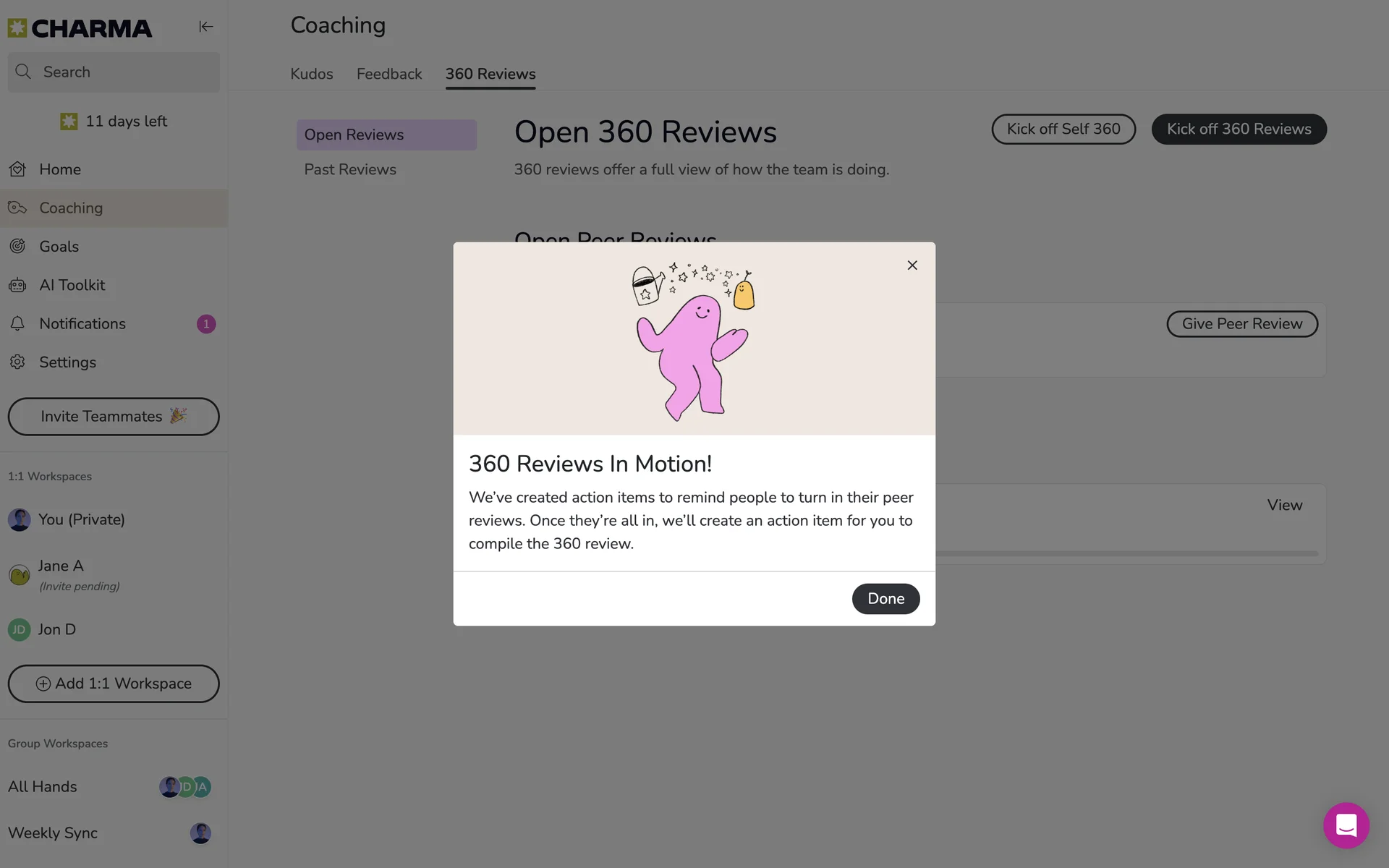The image size is (1389, 868).
Task: Click Give Peer Review button
Action: 1241,324
